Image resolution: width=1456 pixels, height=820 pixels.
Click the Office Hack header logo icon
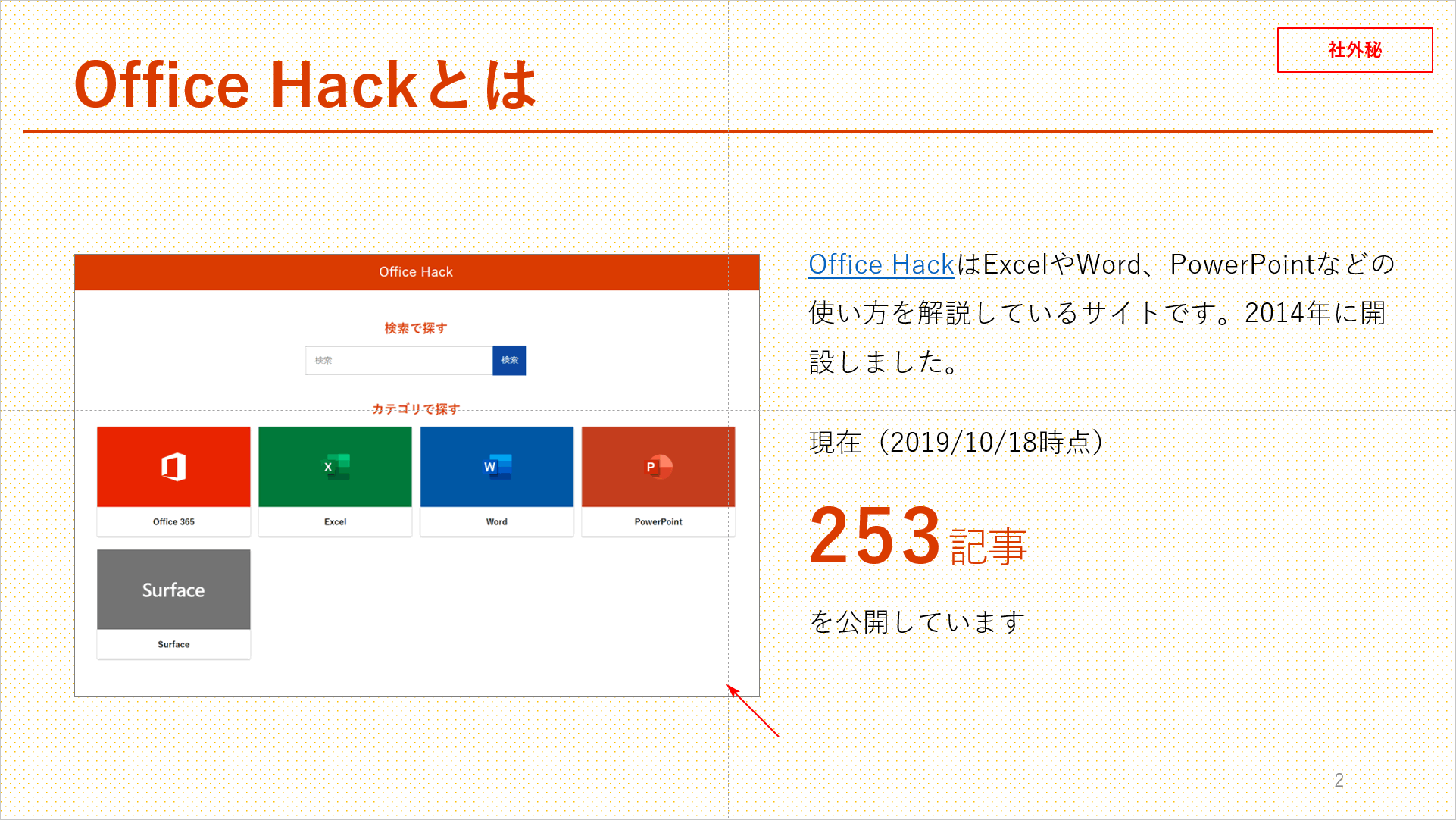point(415,272)
